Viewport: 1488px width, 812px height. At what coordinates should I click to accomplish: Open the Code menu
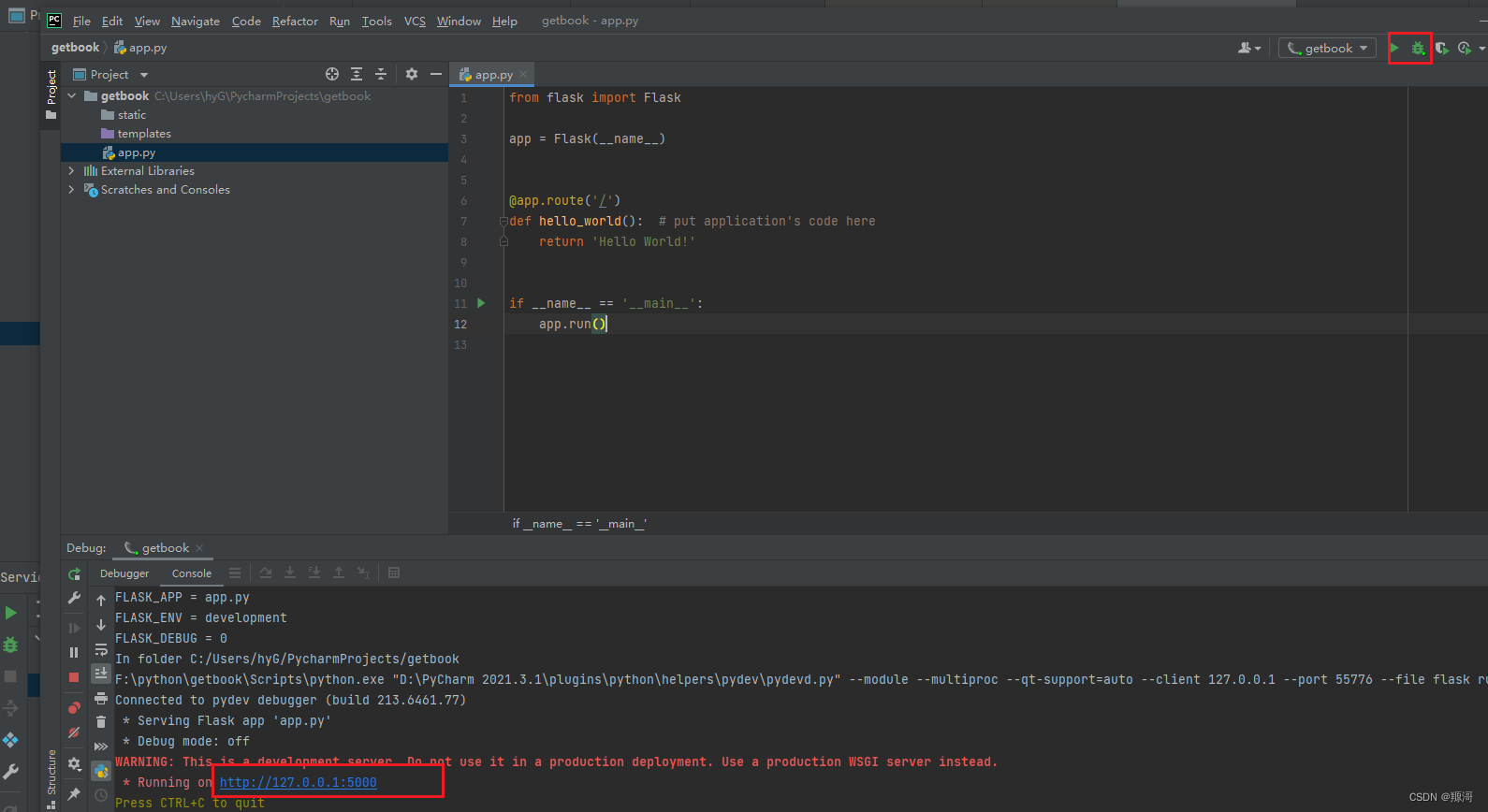click(x=246, y=21)
